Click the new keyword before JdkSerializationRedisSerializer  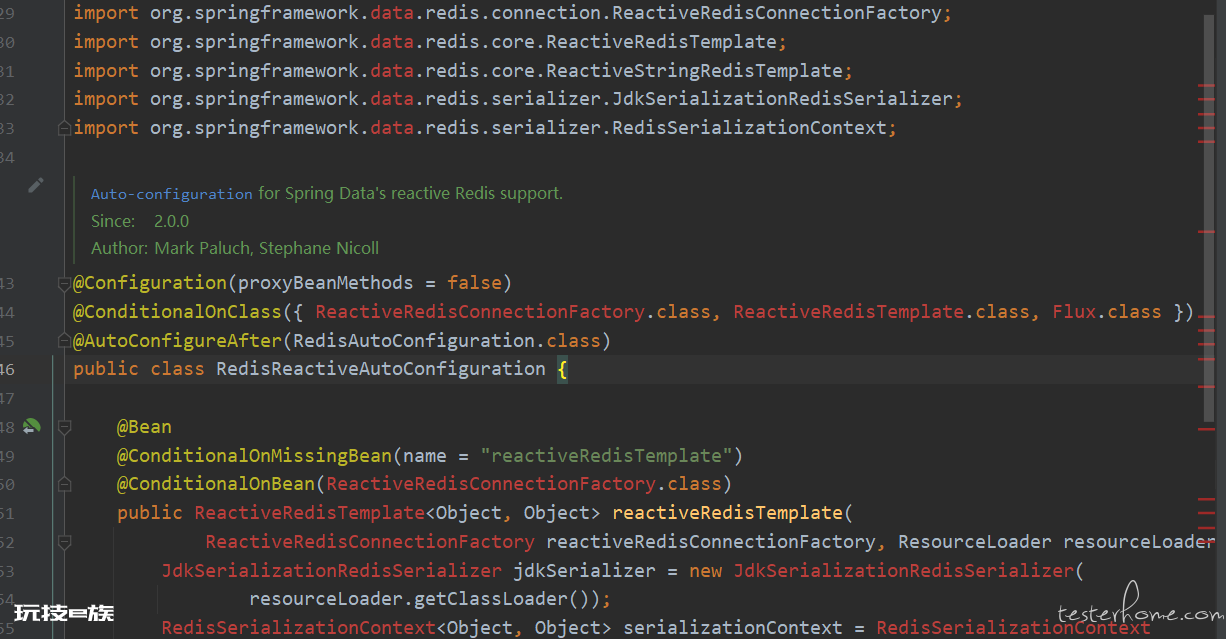pyautogui.click(x=705, y=570)
